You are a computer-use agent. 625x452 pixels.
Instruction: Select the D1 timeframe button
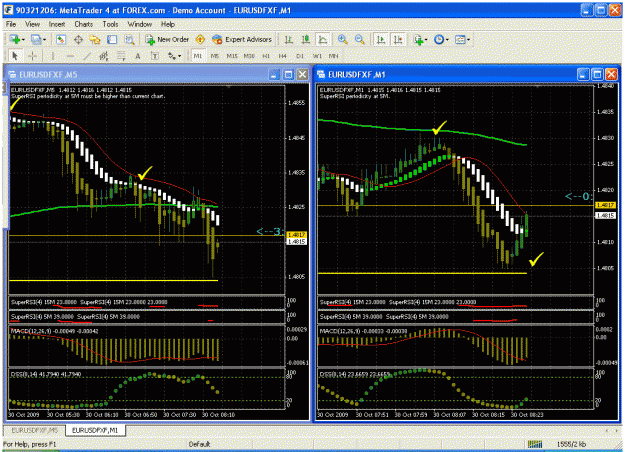point(300,56)
